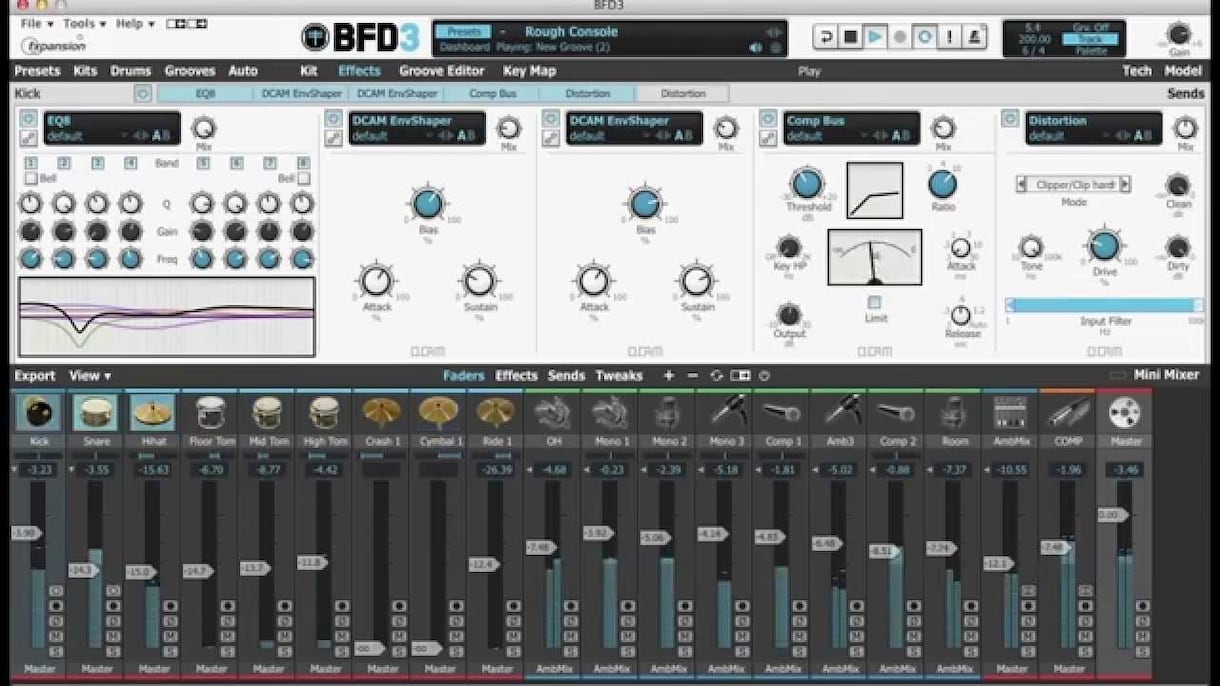Switch mixer to Tweaks view

[619, 376]
